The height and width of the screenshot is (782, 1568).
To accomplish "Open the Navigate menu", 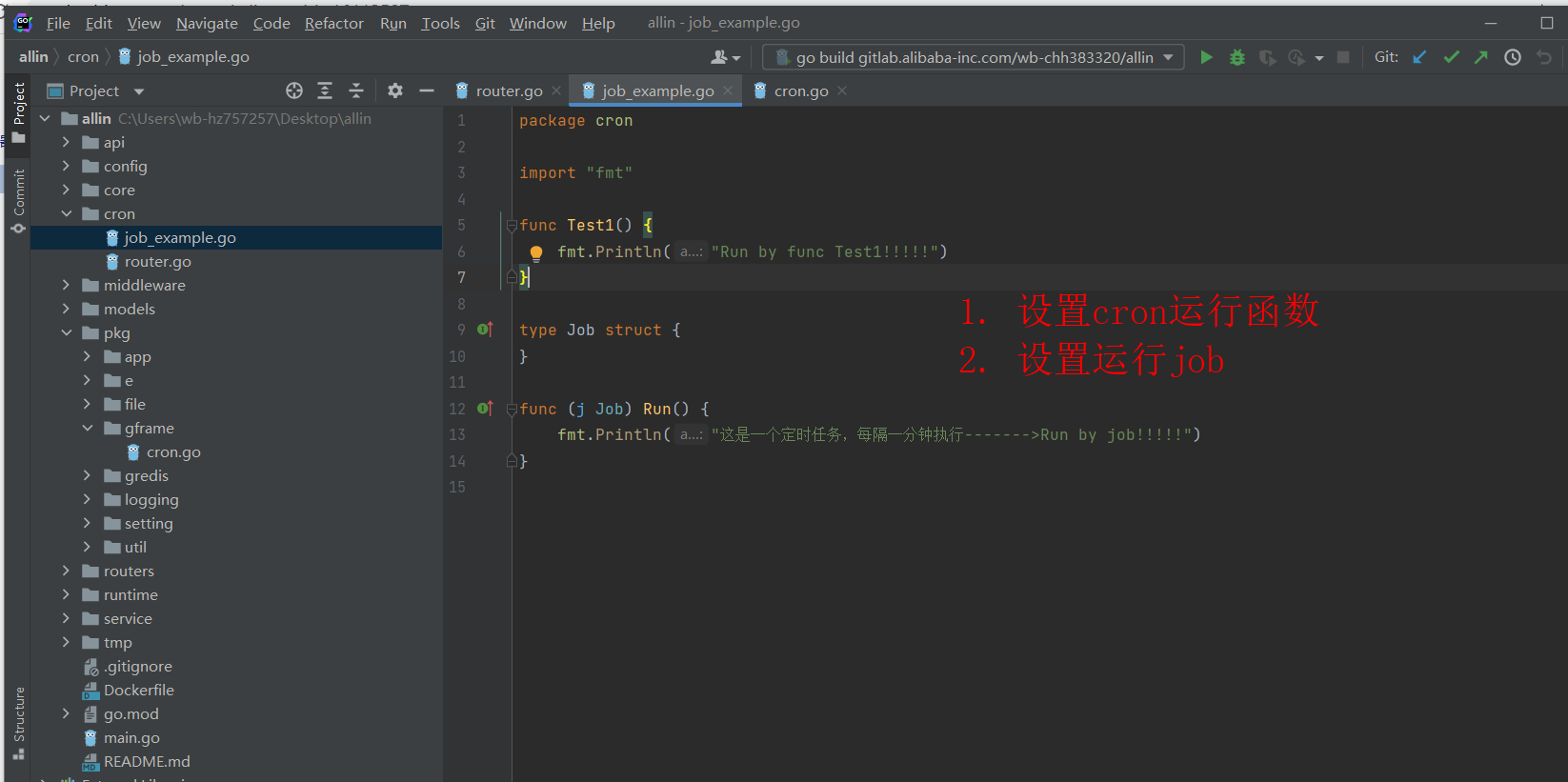I will coord(207,23).
